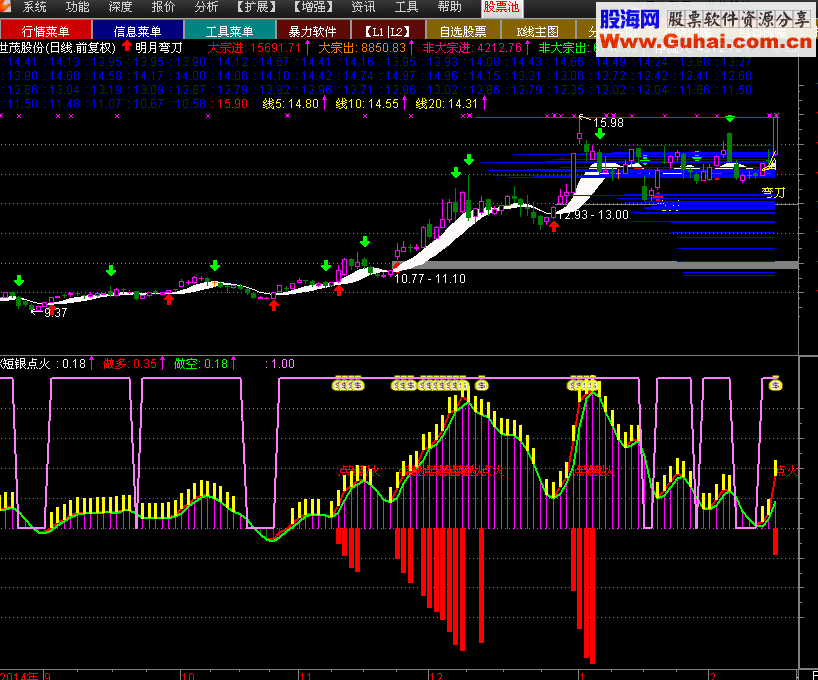Click the 做空: 0.18 value

[201, 364]
